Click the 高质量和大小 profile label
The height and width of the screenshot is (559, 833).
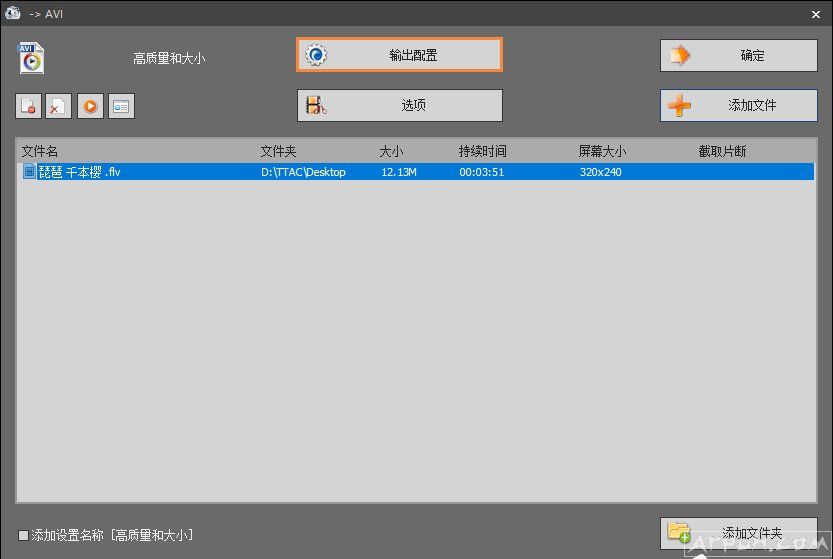(169, 58)
